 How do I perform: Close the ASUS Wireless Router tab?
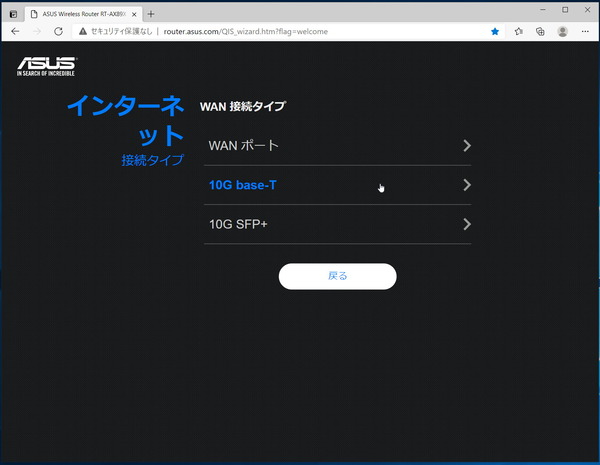[134, 12]
